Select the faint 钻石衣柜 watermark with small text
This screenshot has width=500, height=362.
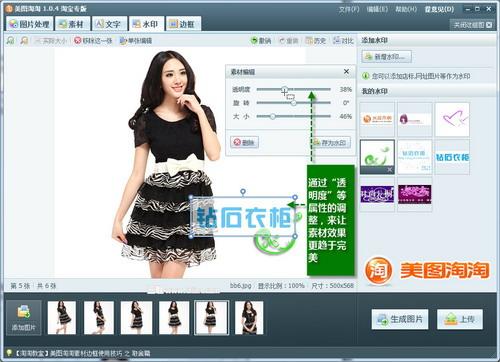[415, 157]
